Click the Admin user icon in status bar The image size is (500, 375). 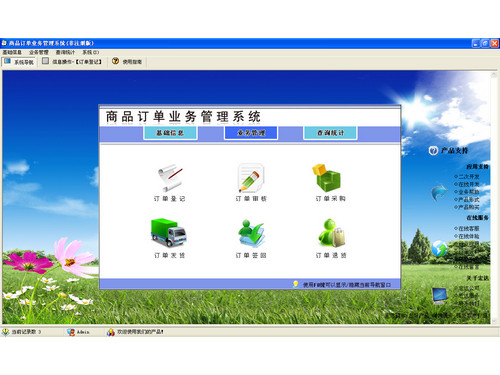point(71,332)
